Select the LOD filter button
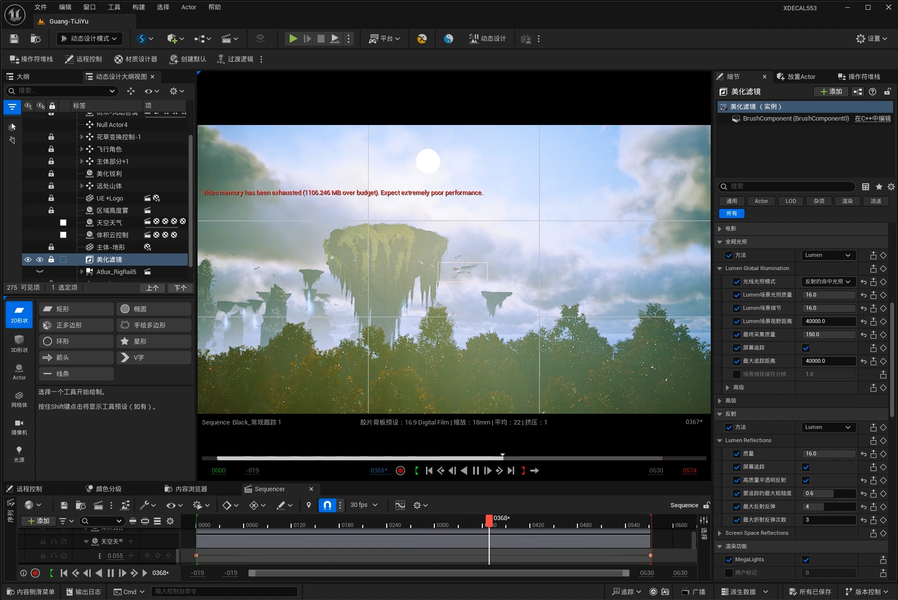This screenshot has height=600, width=898. pos(790,201)
